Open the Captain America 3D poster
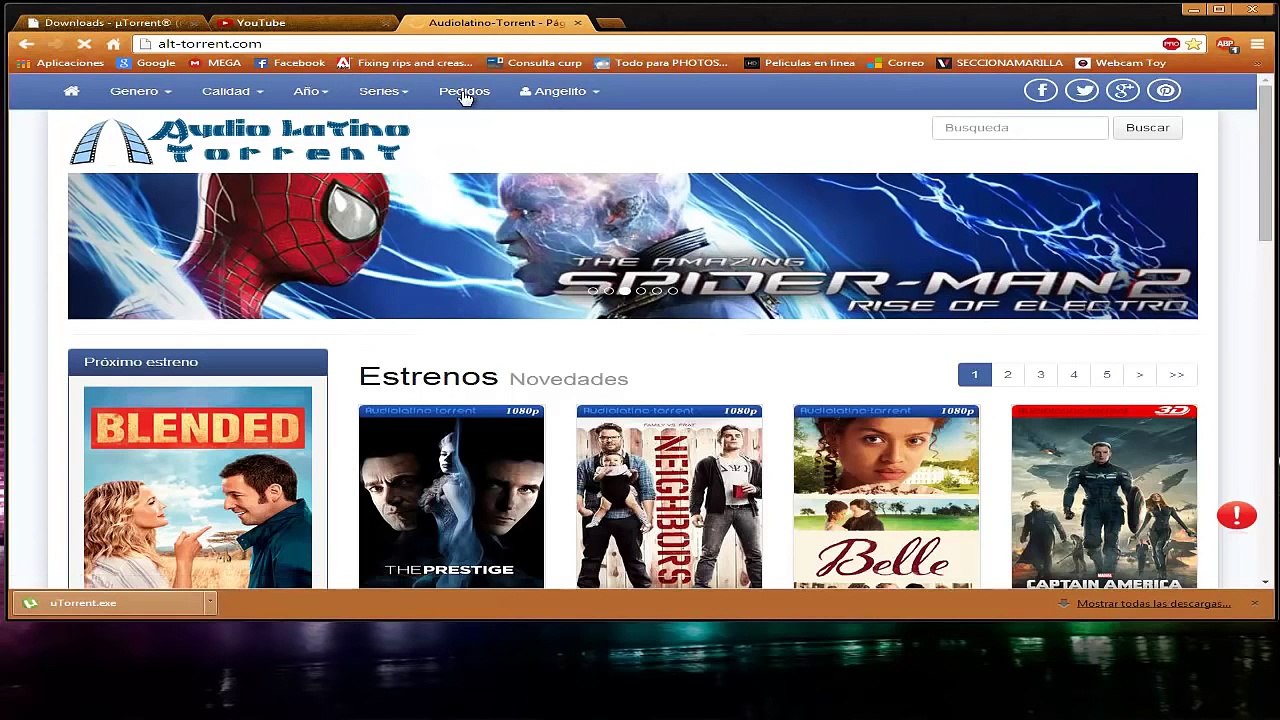 (1104, 497)
